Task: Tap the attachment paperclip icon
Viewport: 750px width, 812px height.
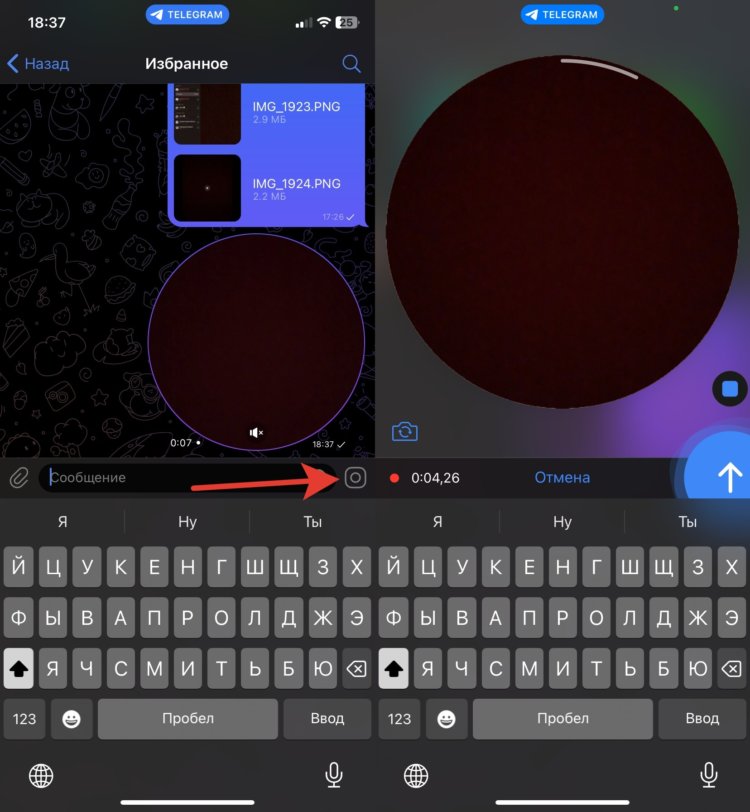Action: click(19, 477)
